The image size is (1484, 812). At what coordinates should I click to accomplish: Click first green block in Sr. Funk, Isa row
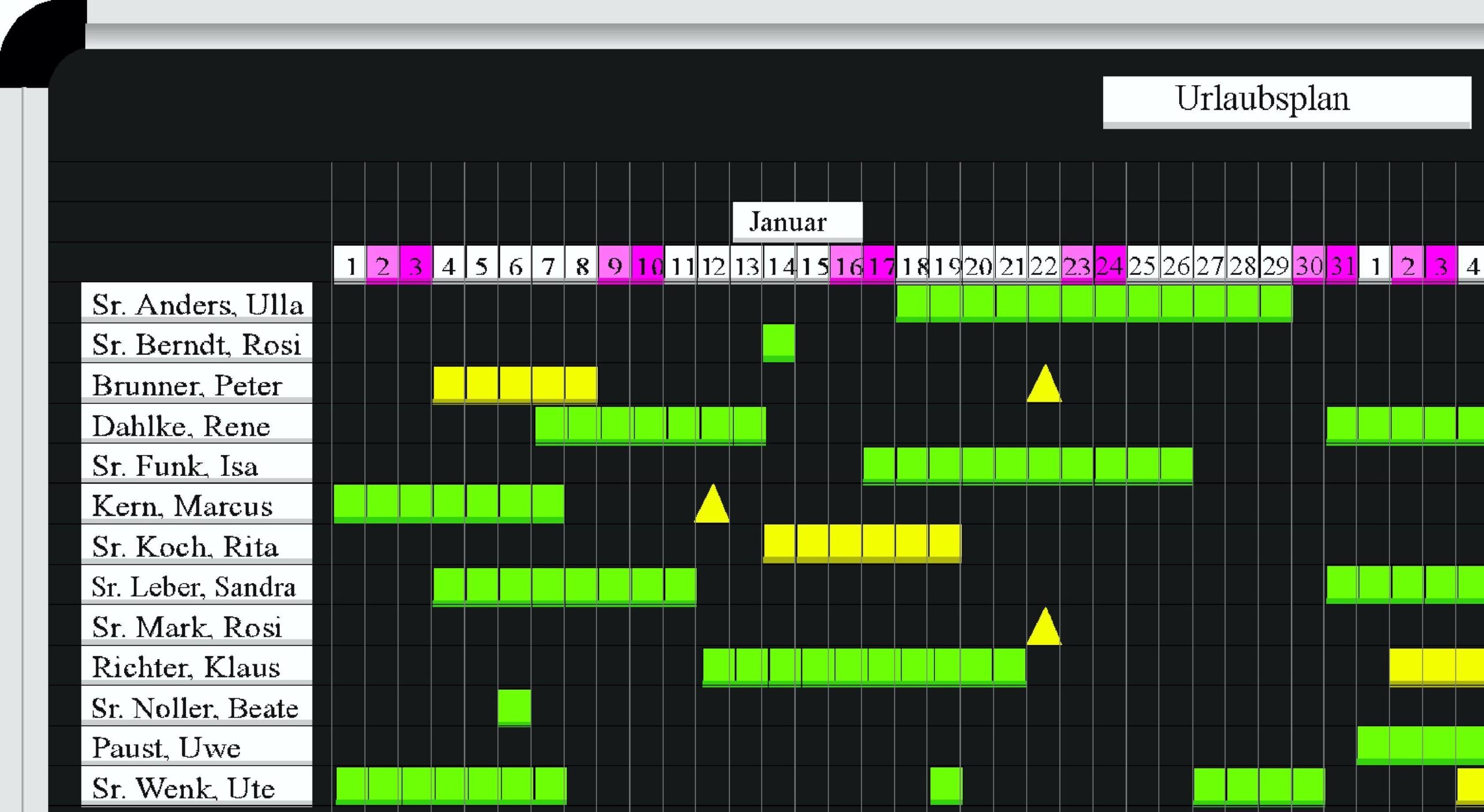click(x=879, y=464)
